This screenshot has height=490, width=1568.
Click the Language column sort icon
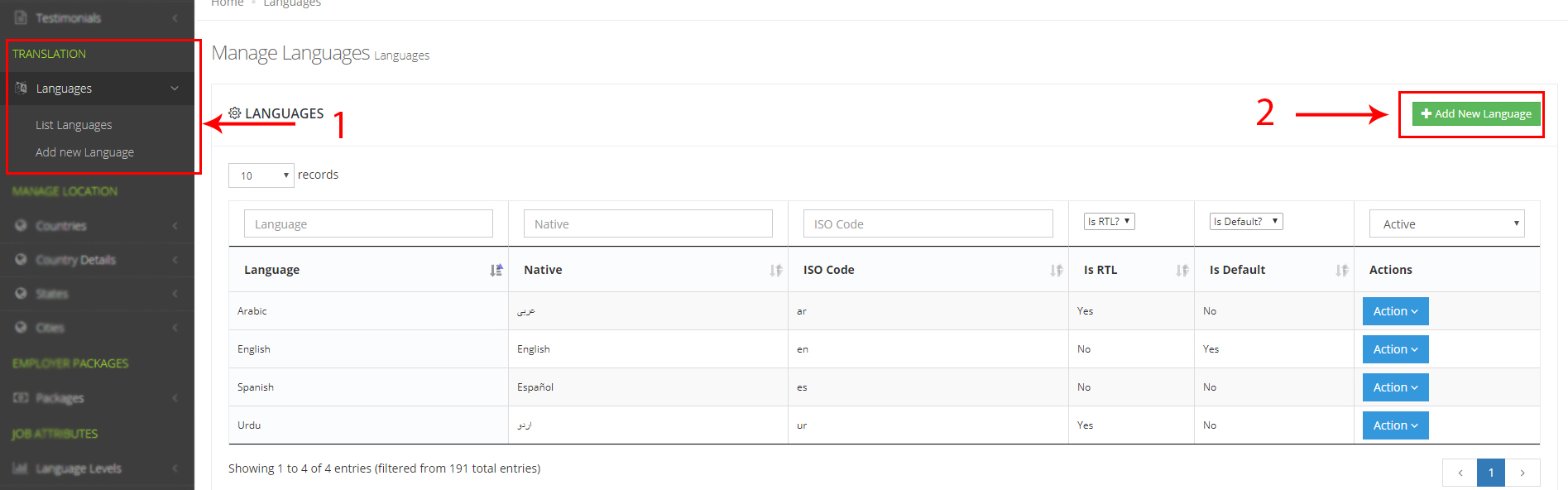coord(496,270)
